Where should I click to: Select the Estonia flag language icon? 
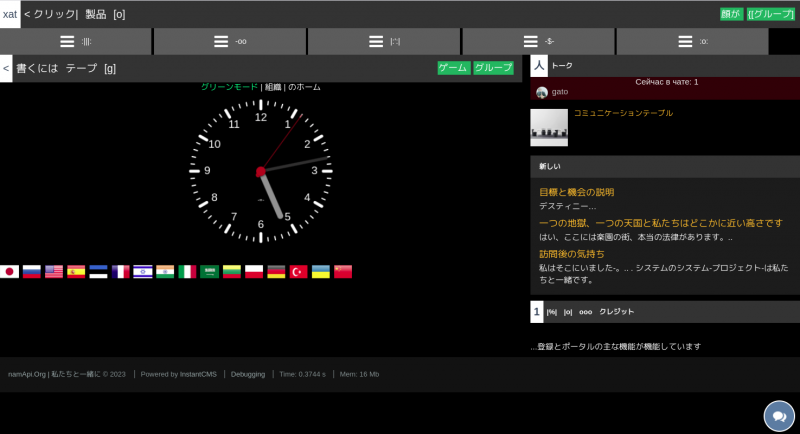click(98, 272)
